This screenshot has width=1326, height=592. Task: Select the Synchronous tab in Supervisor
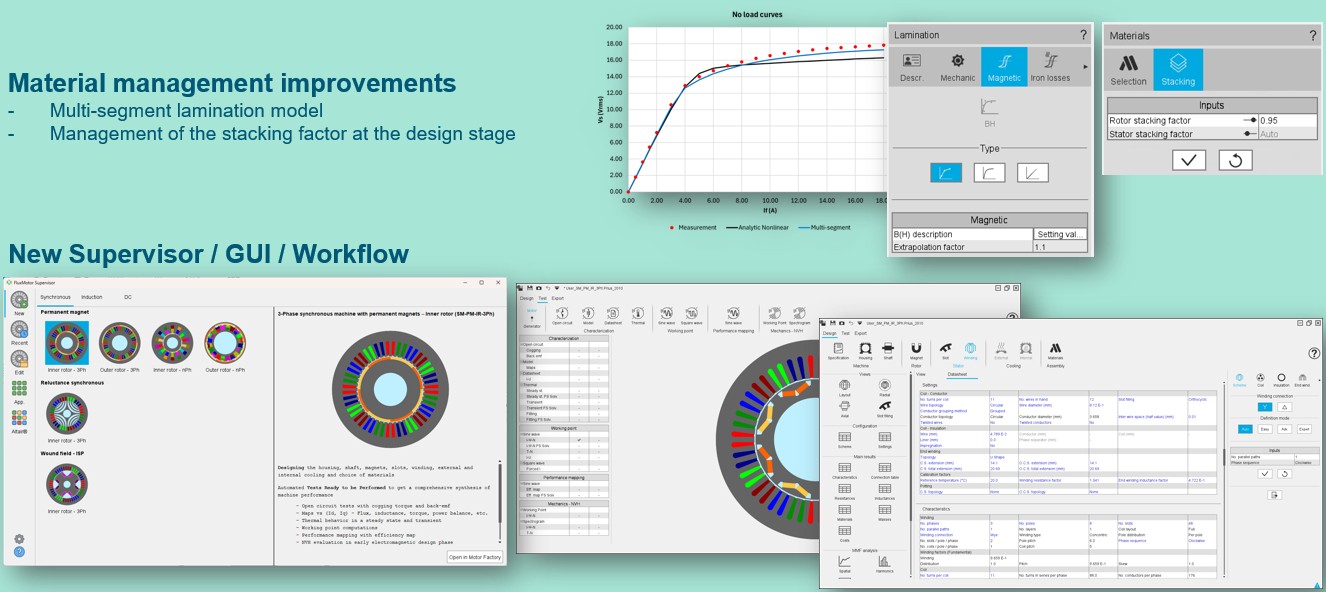pyautogui.click(x=55, y=297)
